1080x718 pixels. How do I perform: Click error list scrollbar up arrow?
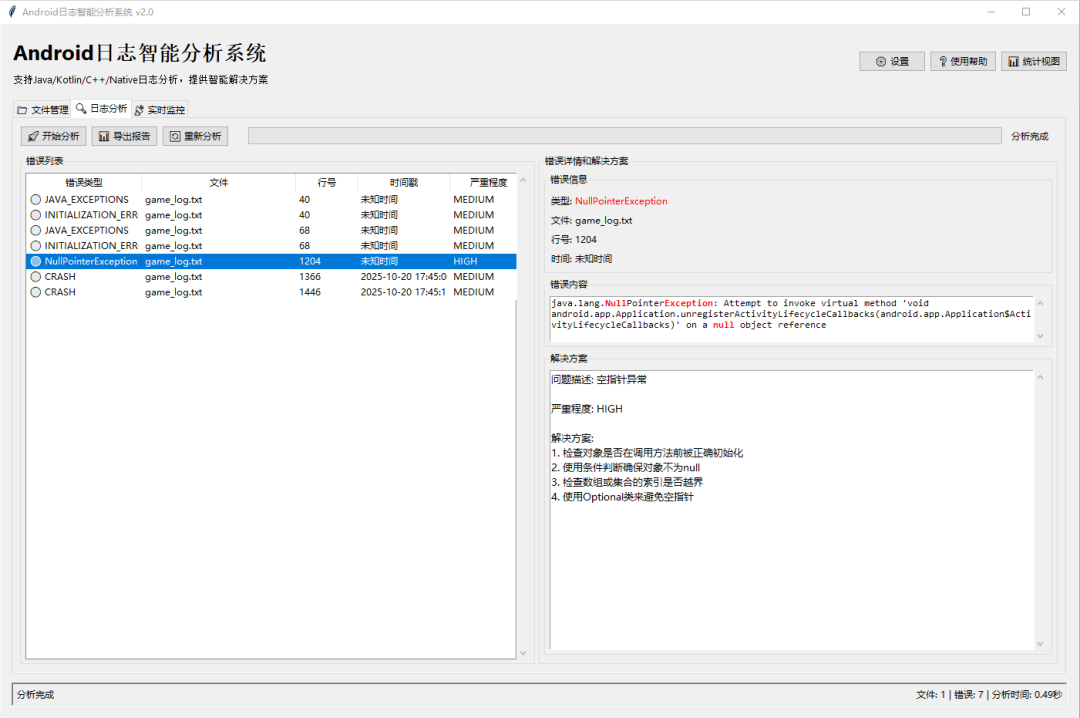pyautogui.click(x=523, y=180)
